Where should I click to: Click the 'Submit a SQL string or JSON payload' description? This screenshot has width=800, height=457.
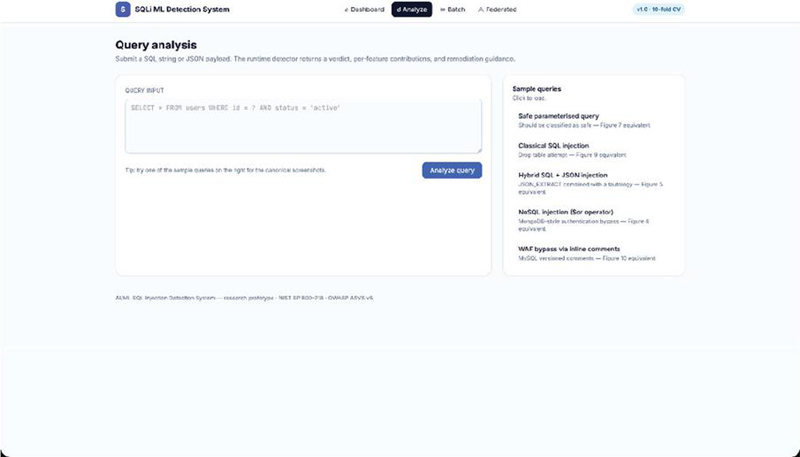[315, 59]
